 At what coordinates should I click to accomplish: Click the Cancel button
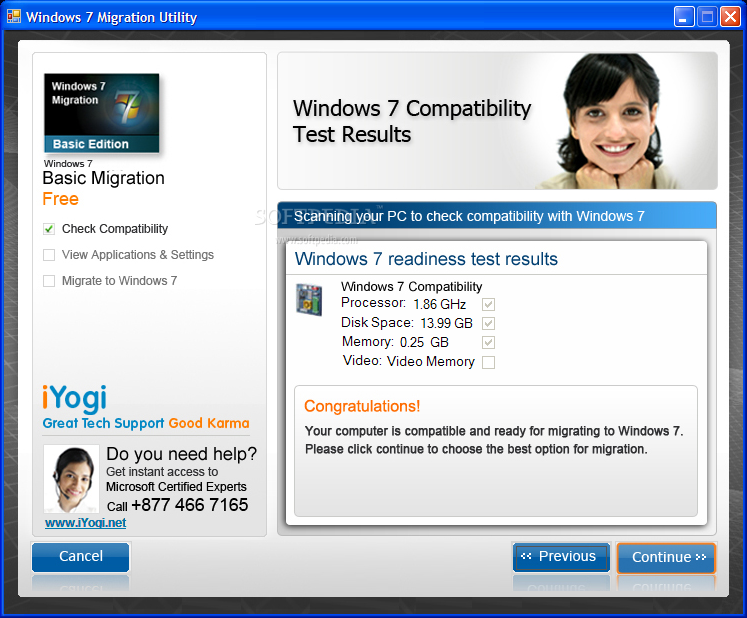point(81,557)
